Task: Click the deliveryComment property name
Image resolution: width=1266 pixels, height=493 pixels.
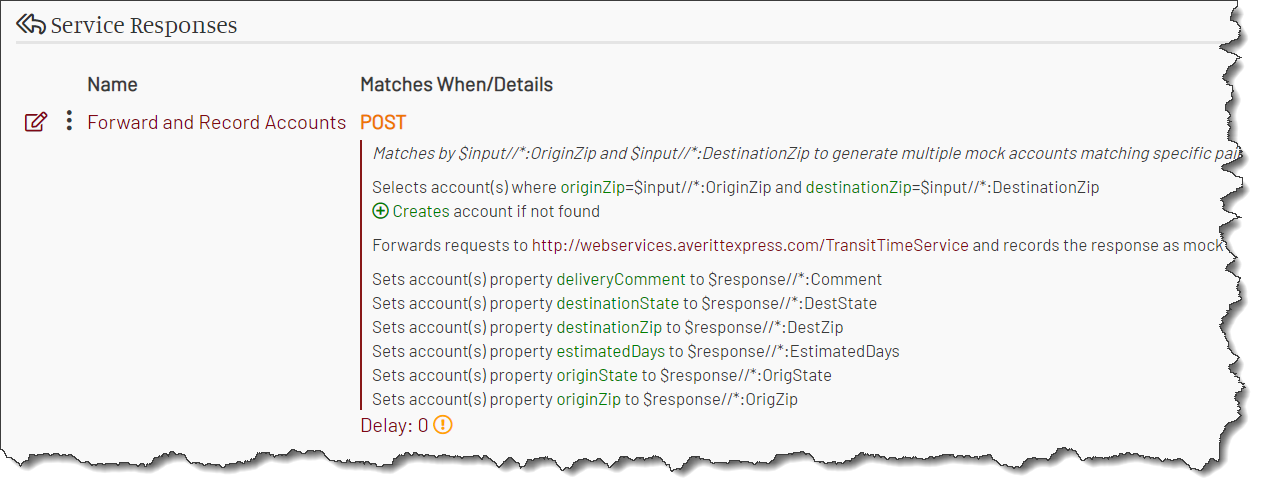Action: tap(621, 279)
